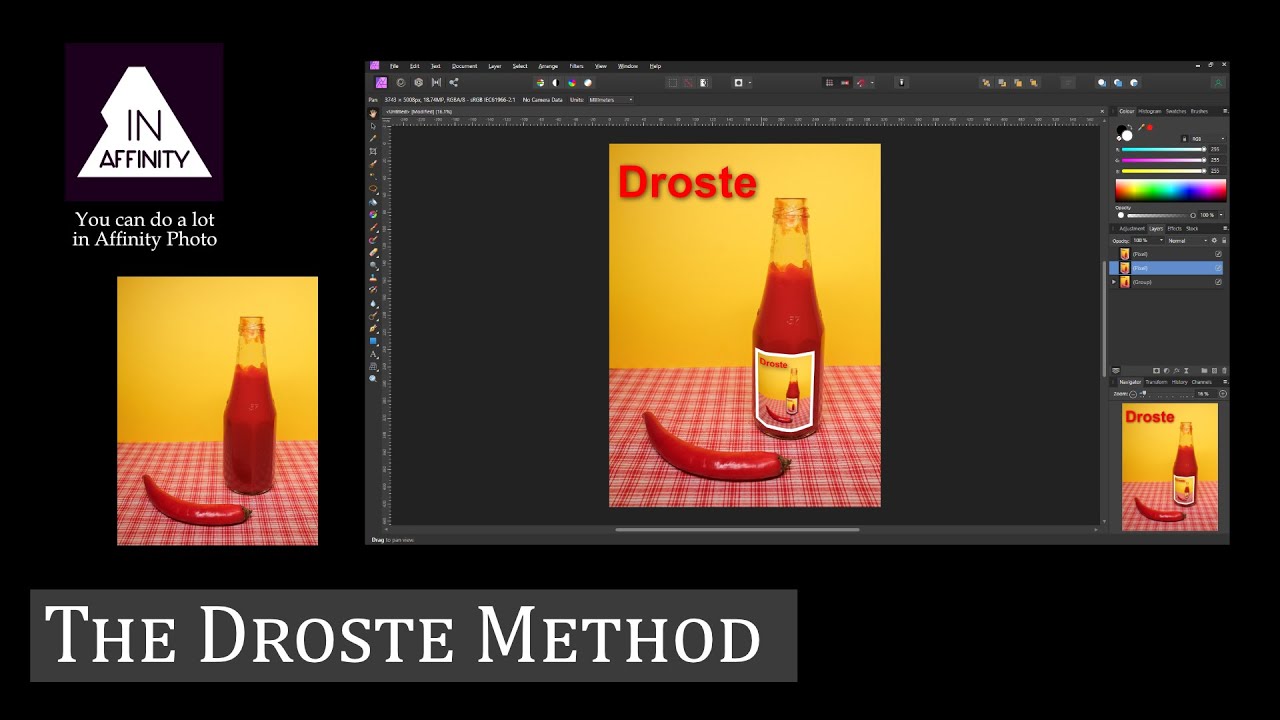Image resolution: width=1280 pixels, height=720 pixels.
Task: Select the Move tool arrow
Action: coord(374,126)
